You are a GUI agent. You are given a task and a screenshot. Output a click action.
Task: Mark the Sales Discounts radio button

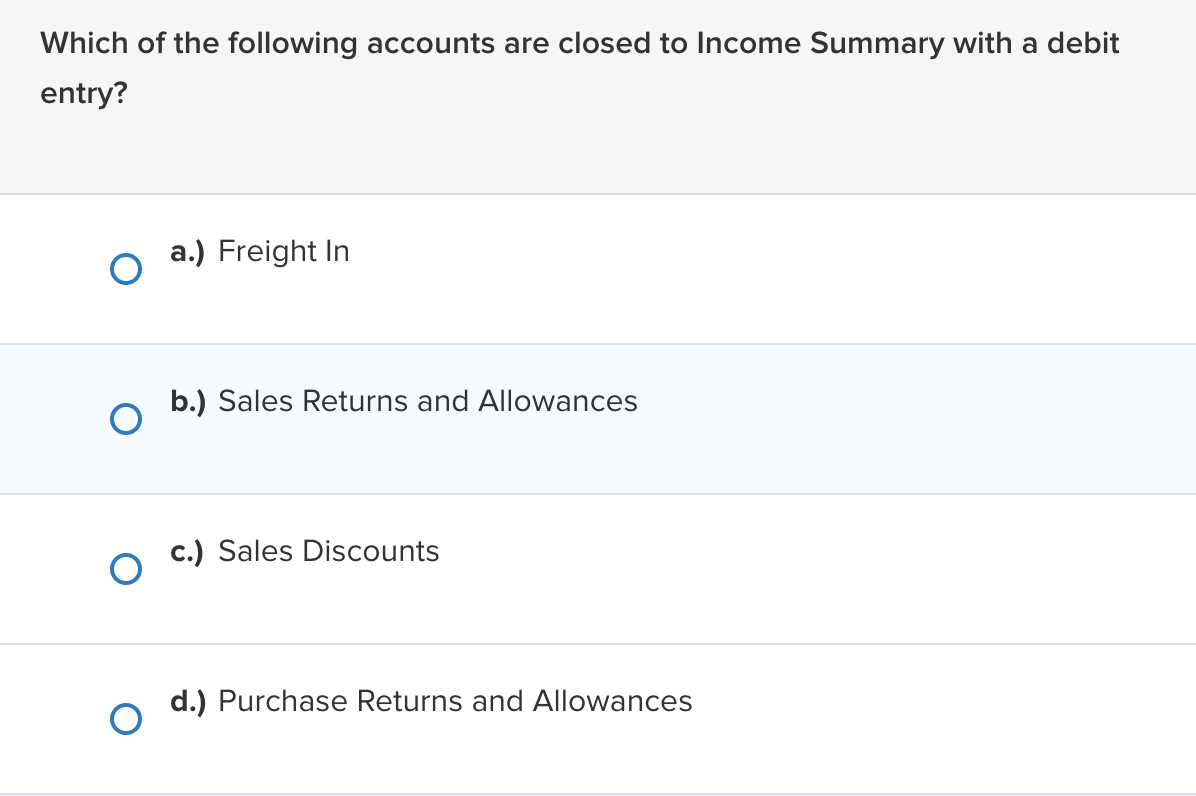[125, 569]
